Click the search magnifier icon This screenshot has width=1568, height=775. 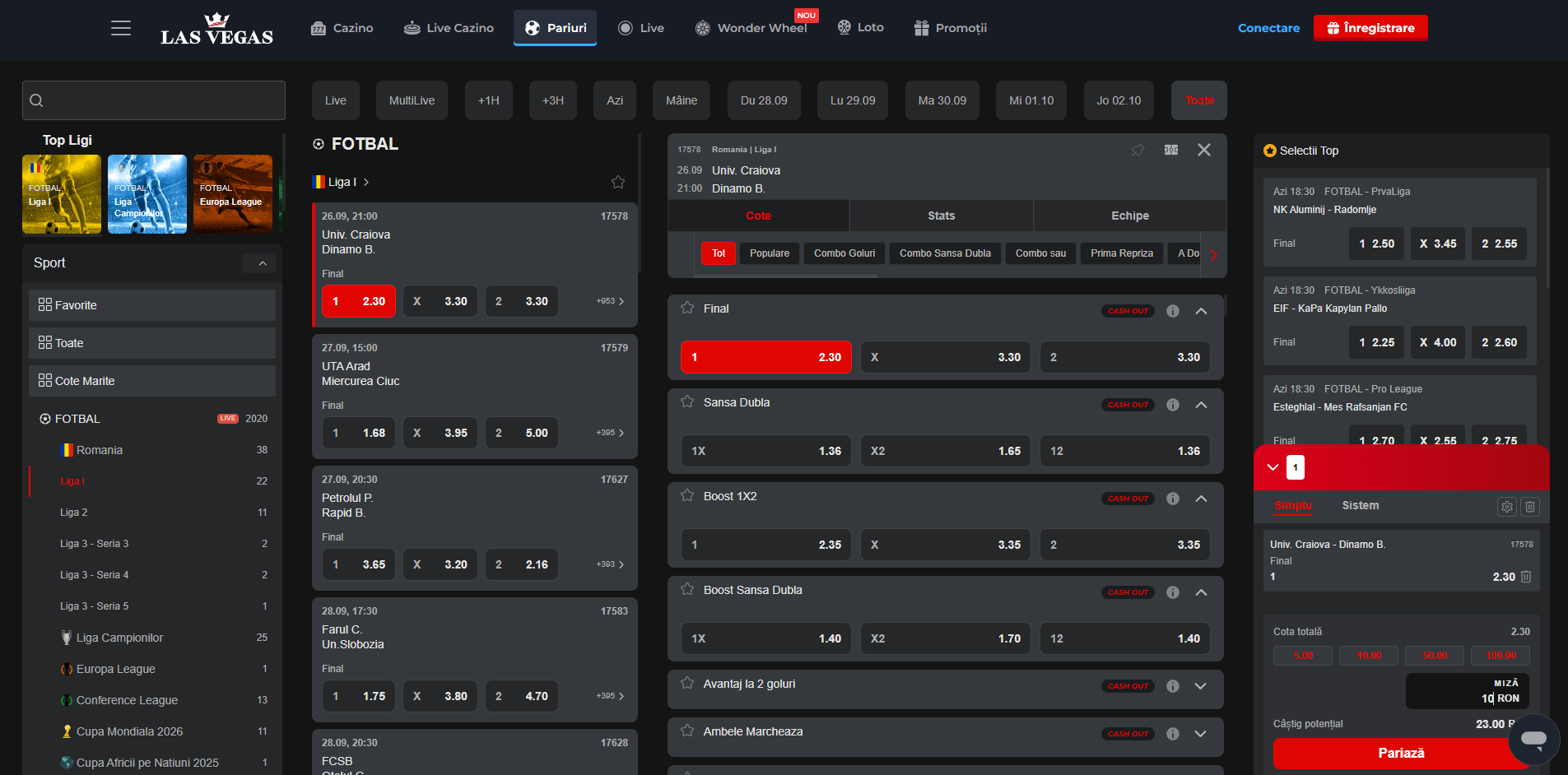point(36,100)
